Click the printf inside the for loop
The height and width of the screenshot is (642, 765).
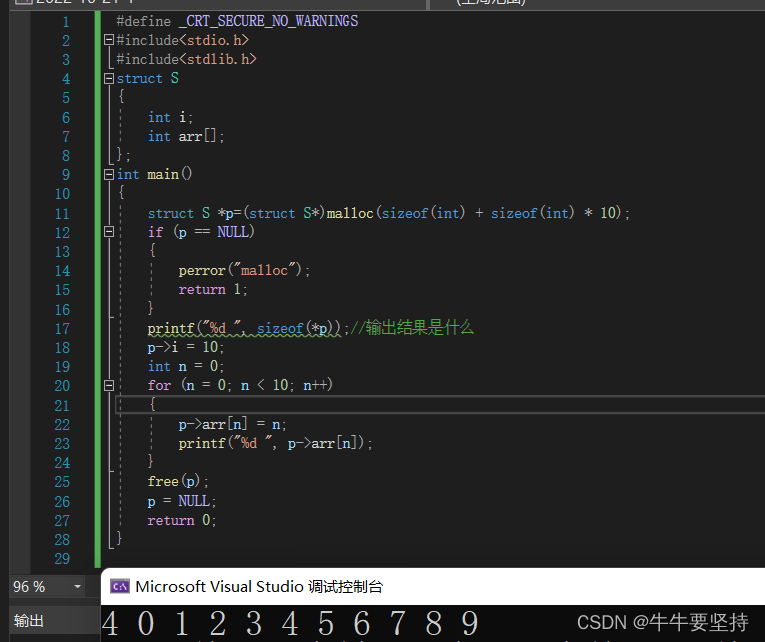click(x=275, y=443)
